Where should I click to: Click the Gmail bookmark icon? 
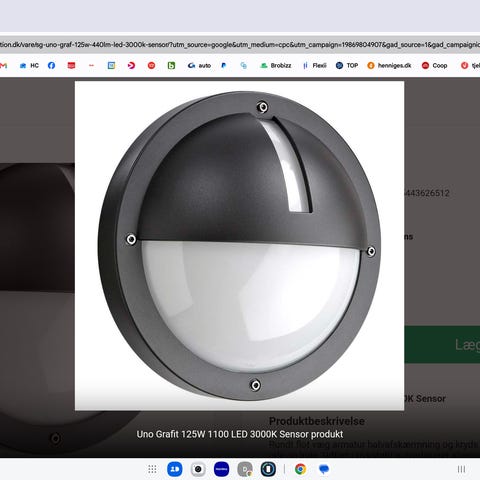tap(3, 66)
